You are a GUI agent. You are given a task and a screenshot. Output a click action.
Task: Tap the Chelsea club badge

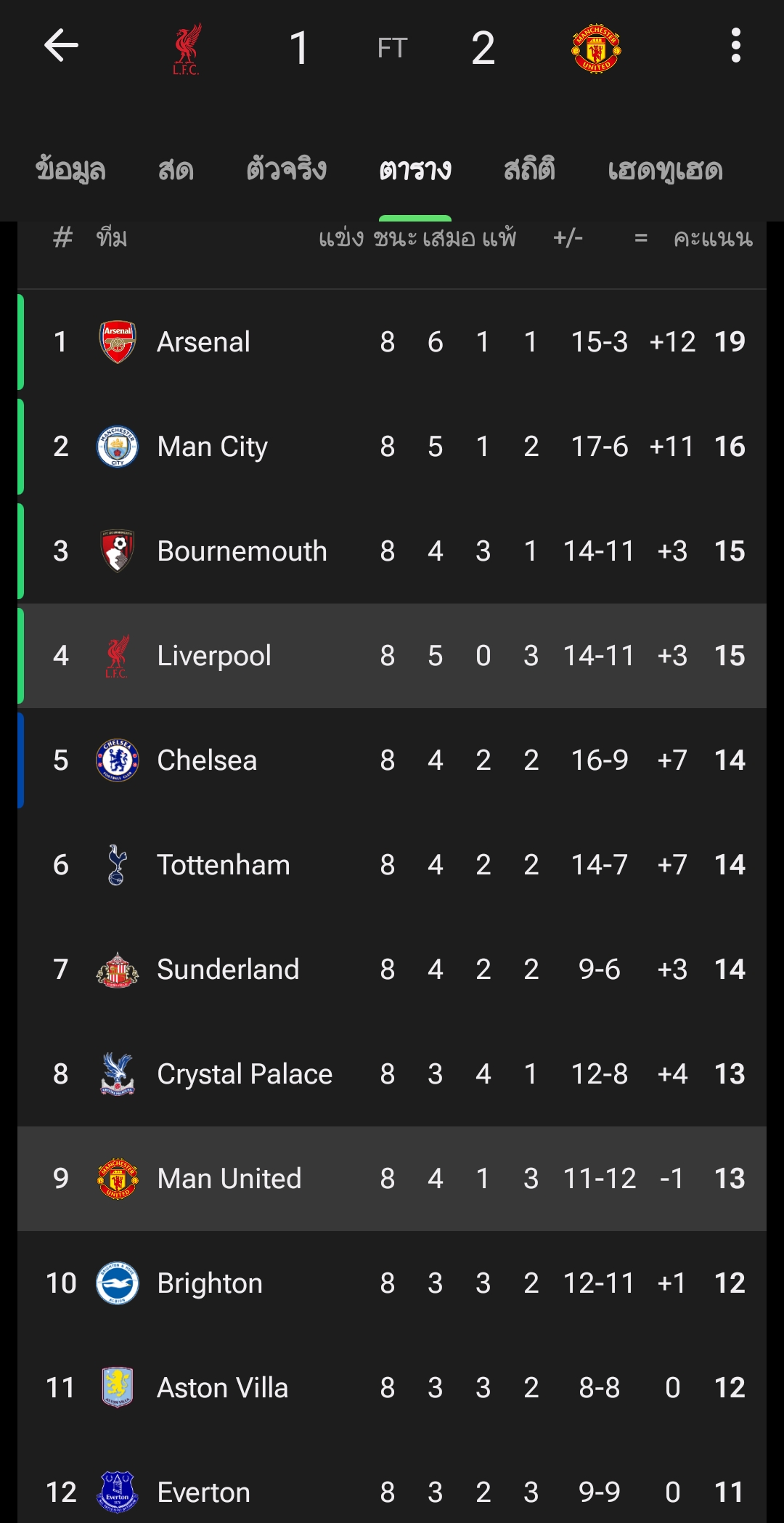pyautogui.click(x=118, y=760)
